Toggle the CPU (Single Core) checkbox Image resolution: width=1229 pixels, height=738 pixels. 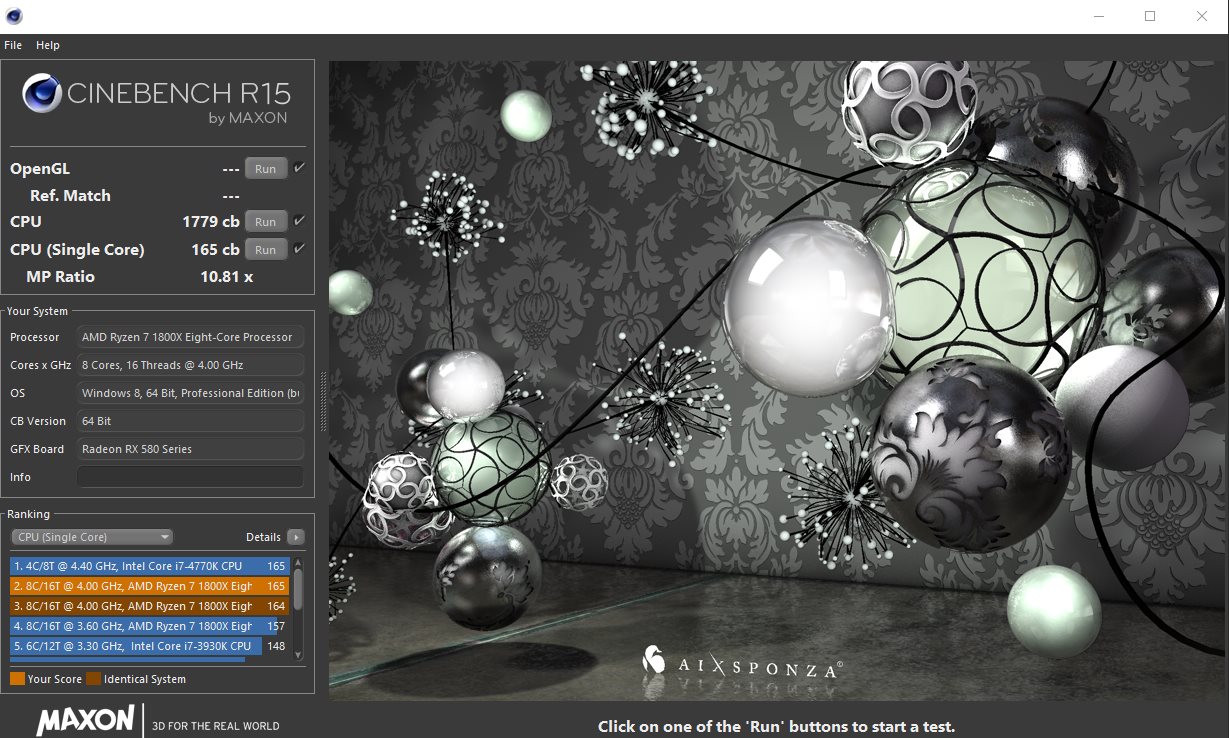[x=299, y=249]
